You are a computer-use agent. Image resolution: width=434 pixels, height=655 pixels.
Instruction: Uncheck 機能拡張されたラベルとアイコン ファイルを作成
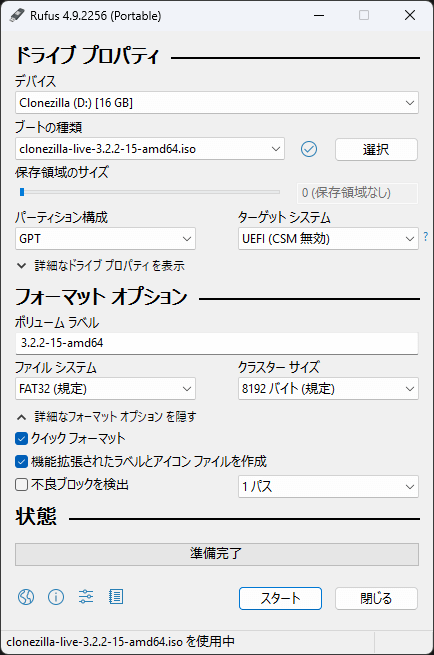[21, 462]
